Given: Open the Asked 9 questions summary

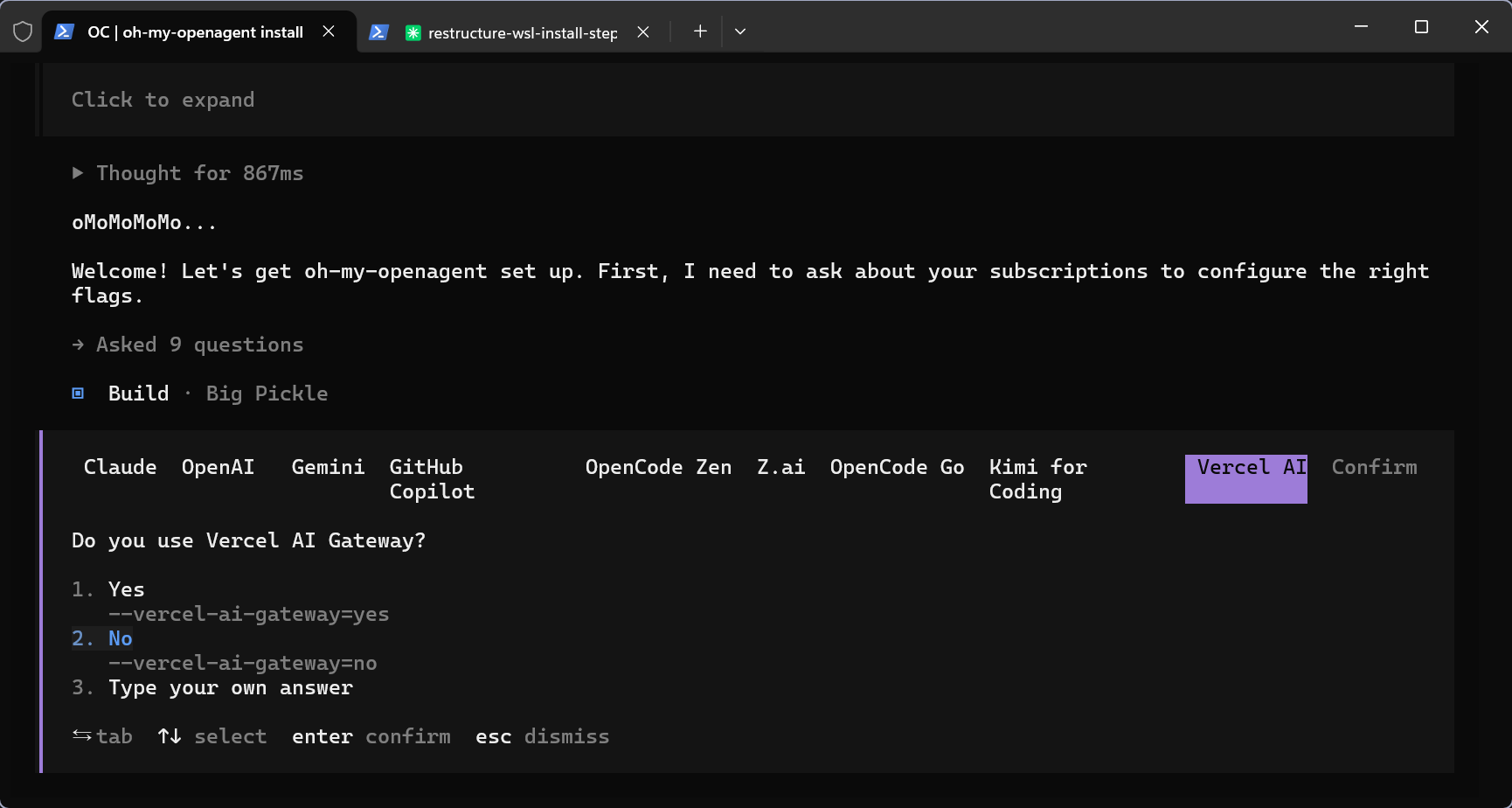Looking at the screenshot, I should (x=187, y=345).
